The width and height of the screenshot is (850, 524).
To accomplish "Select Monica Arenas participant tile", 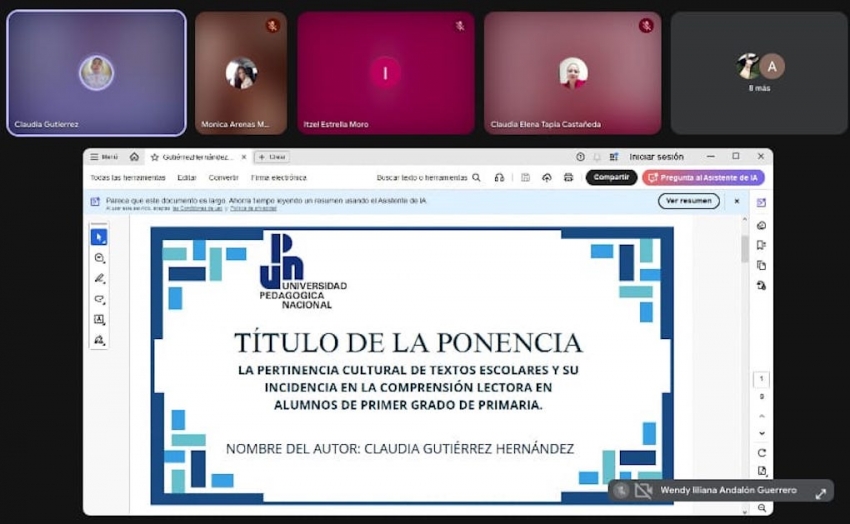I will pos(241,73).
